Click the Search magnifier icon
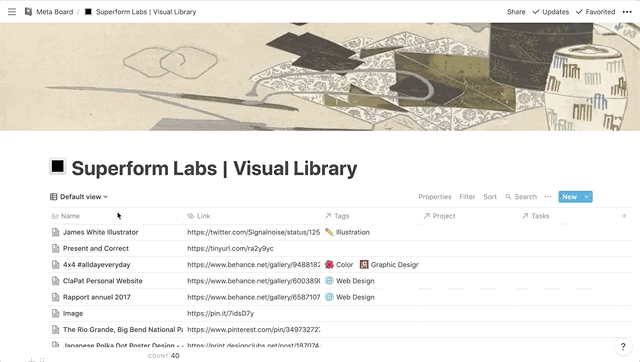Image resolution: width=640 pixels, height=362 pixels. (508, 197)
